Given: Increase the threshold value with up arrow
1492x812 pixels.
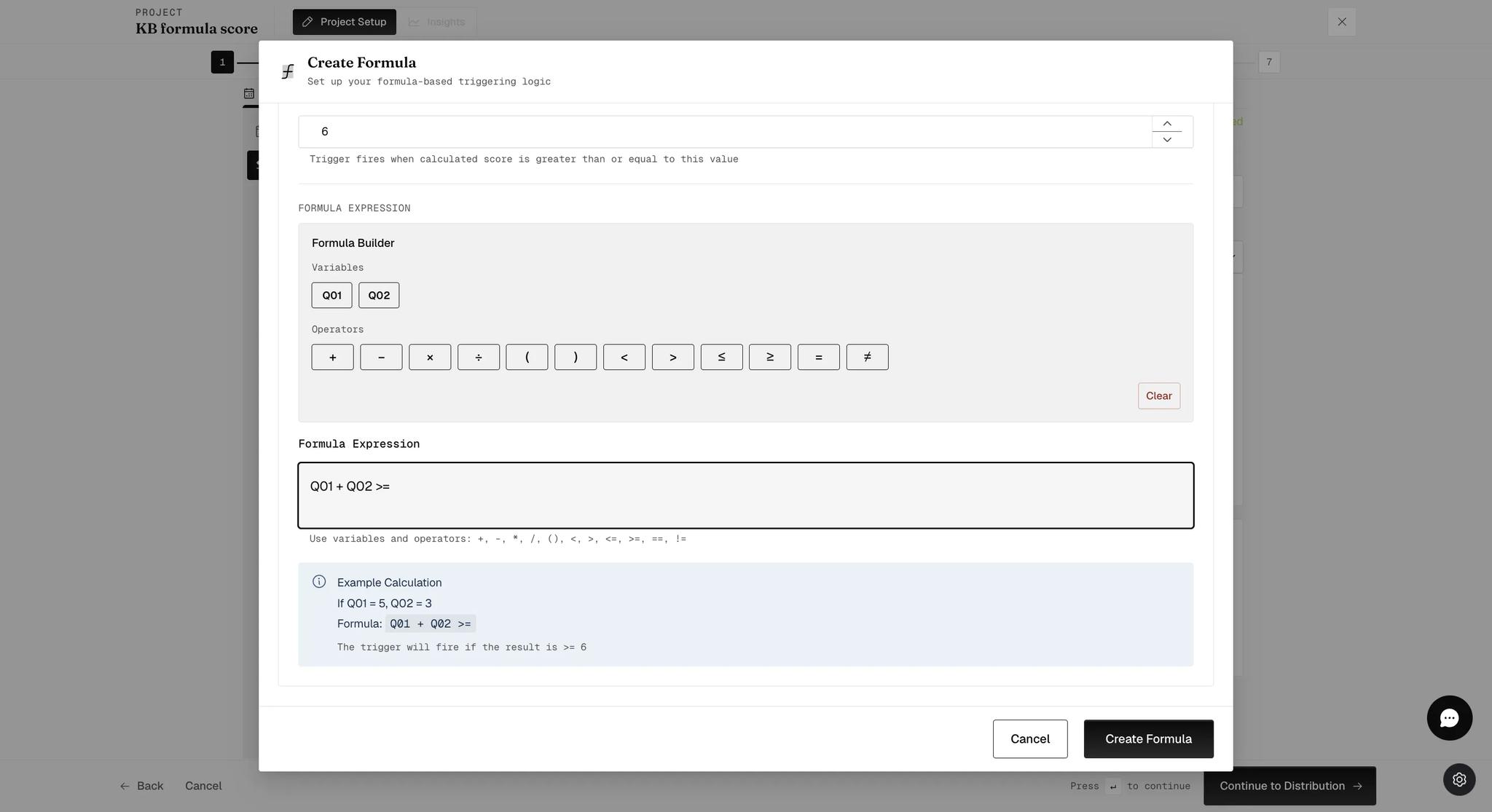Looking at the screenshot, I should (1167, 124).
